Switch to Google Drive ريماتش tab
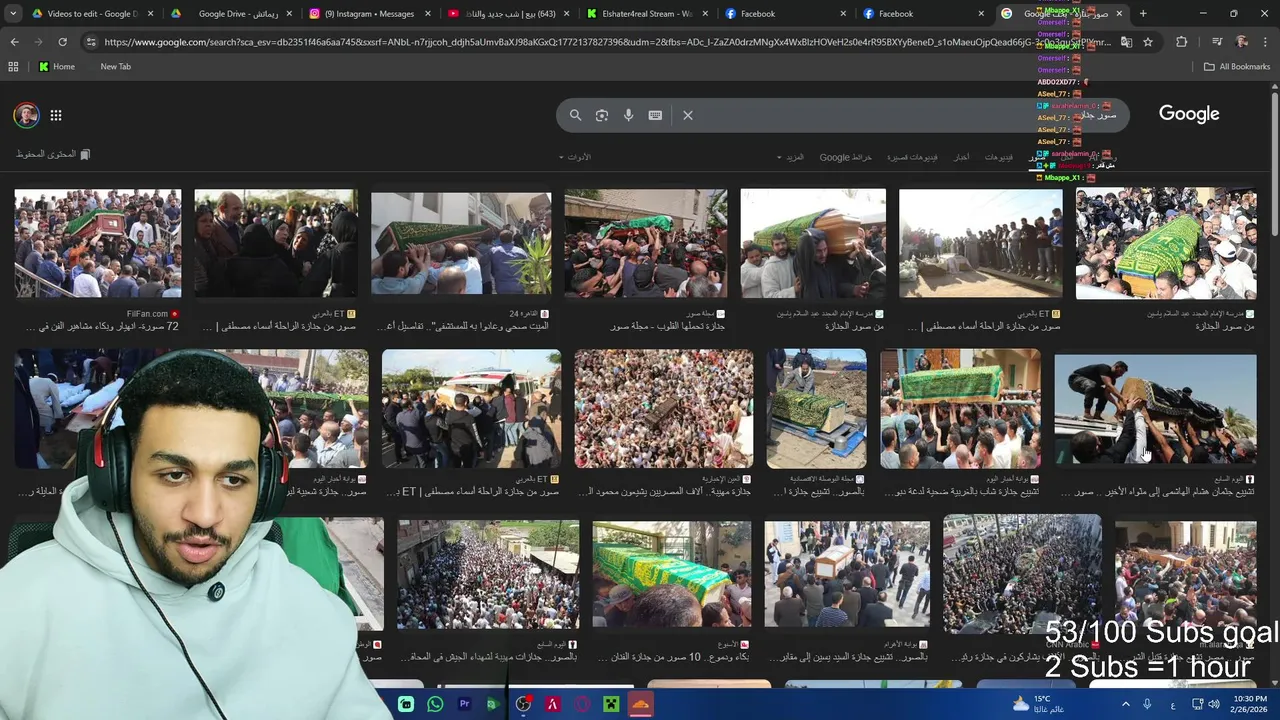The width and height of the screenshot is (1280, 720). click(x=230, y=14)
